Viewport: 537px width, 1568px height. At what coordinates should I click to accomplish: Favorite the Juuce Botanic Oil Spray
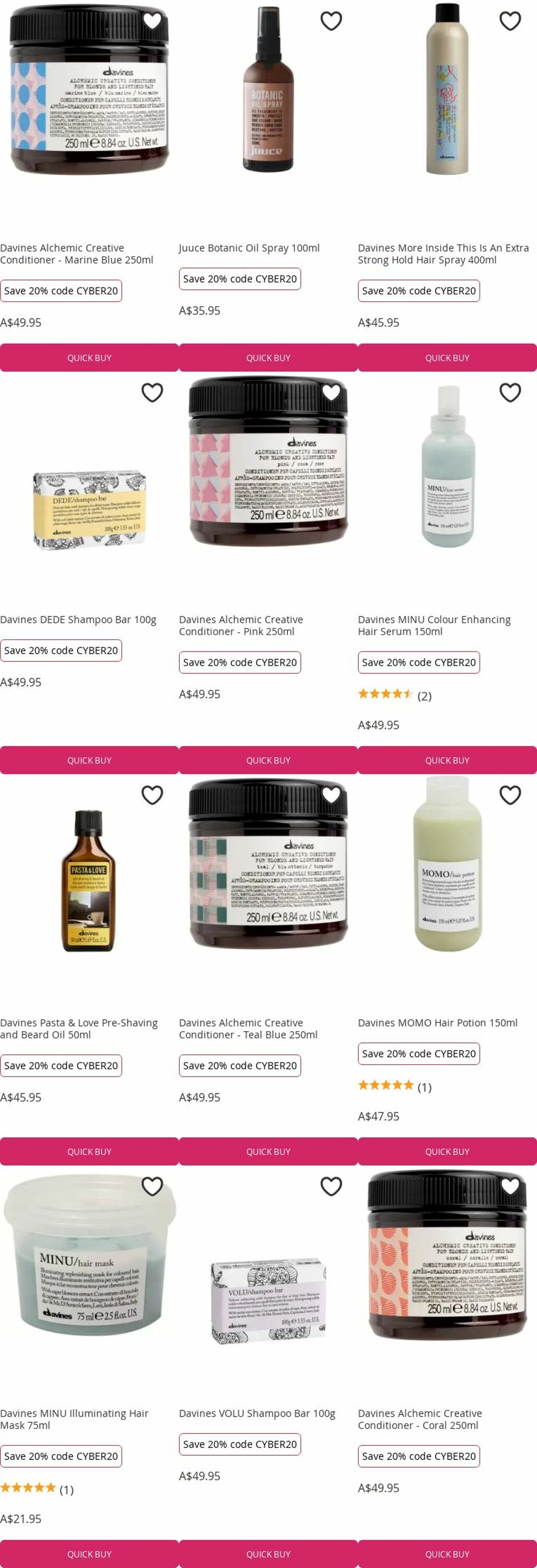tap(331, 21)
